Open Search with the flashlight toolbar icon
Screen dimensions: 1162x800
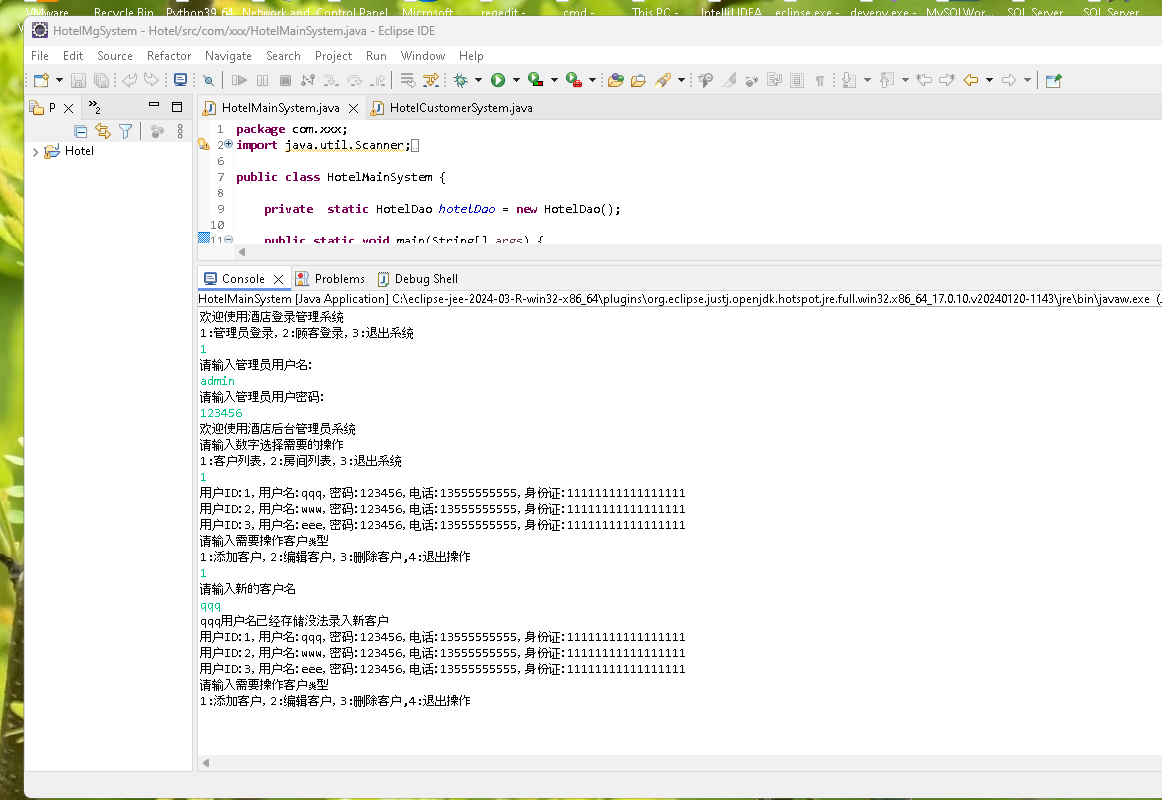[665, 79]
